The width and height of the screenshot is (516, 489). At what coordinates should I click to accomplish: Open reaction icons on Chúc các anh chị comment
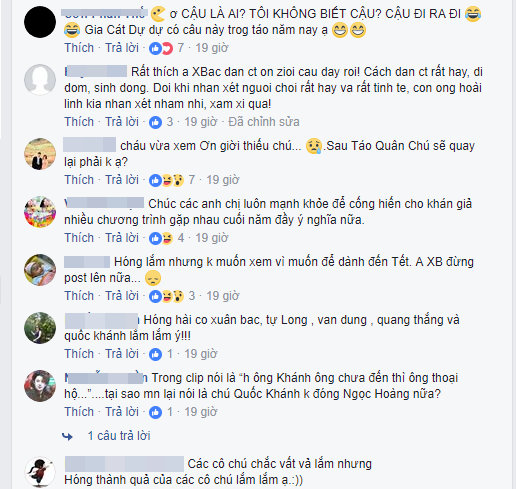[x=161, y=238]
